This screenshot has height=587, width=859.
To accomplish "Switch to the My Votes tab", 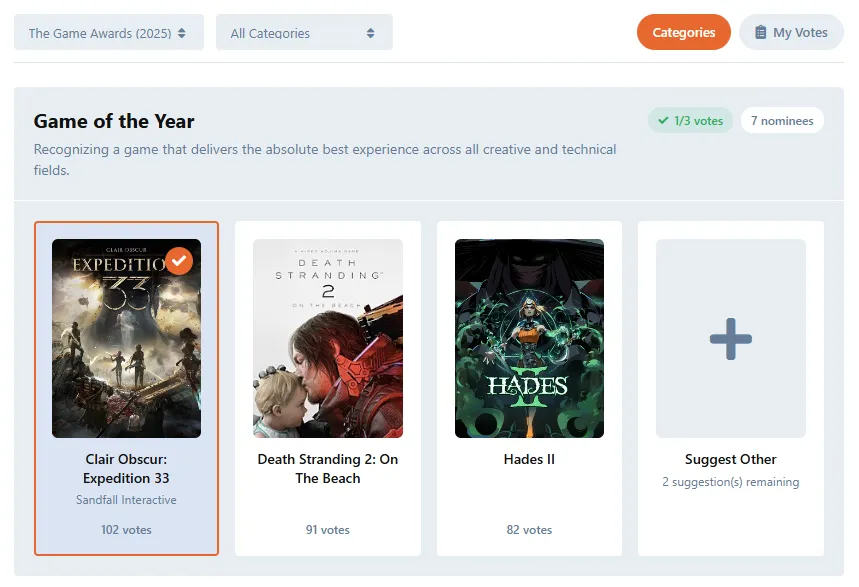I will tap(791, 32).
